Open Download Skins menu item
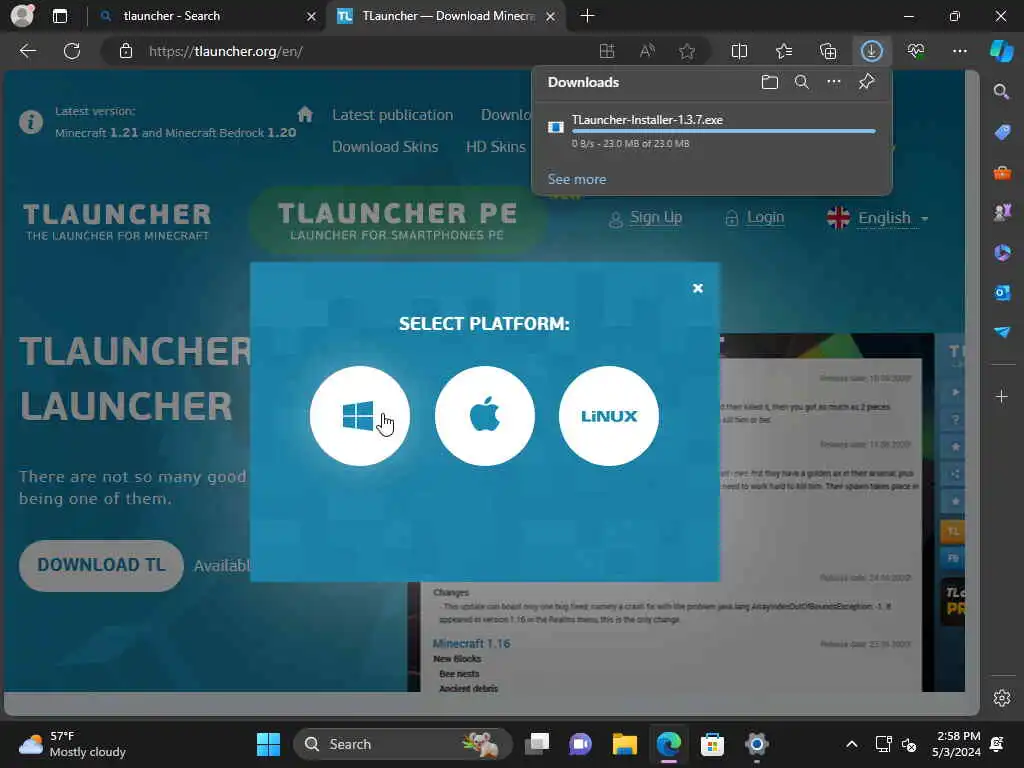This screenshot has width=1024, height=768. [x=385, y=147]
